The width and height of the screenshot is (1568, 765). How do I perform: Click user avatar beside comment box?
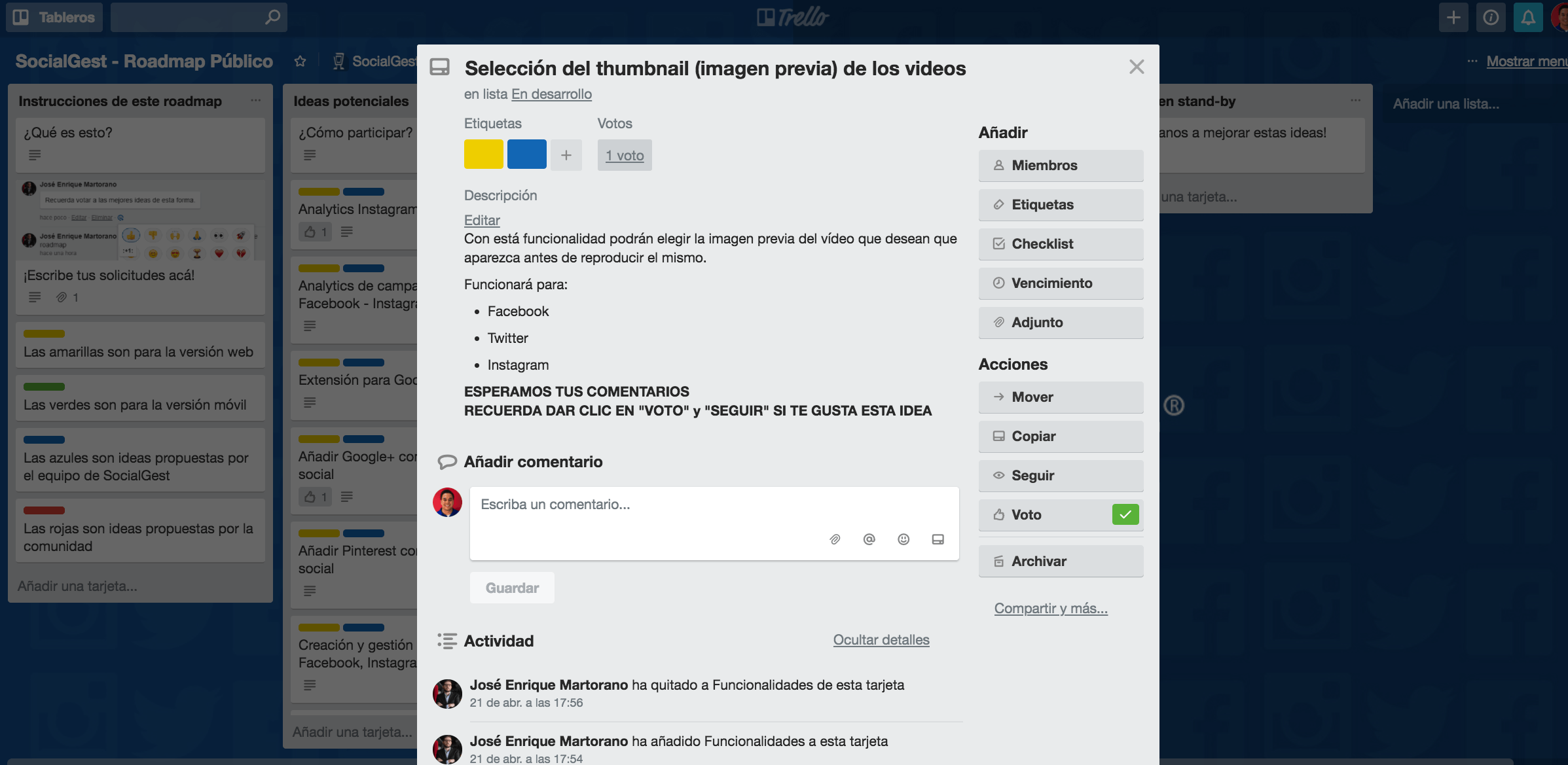[447, 503]
